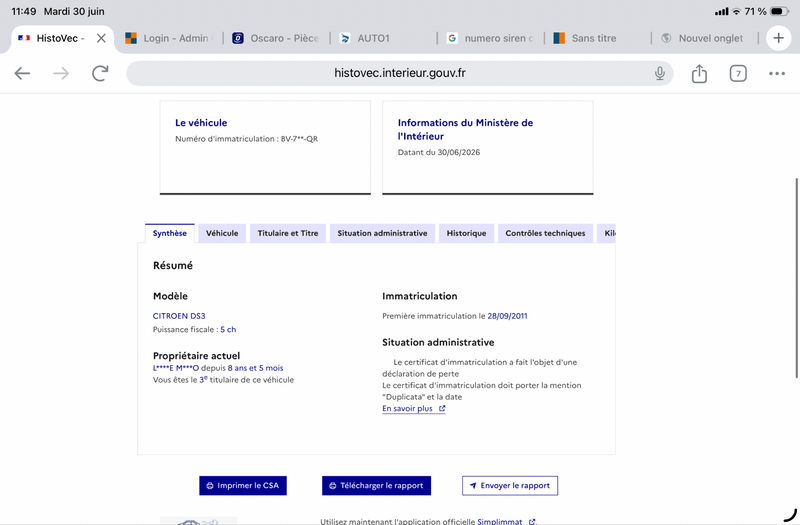Click the Imprimer le CSA button

point(243,486)
